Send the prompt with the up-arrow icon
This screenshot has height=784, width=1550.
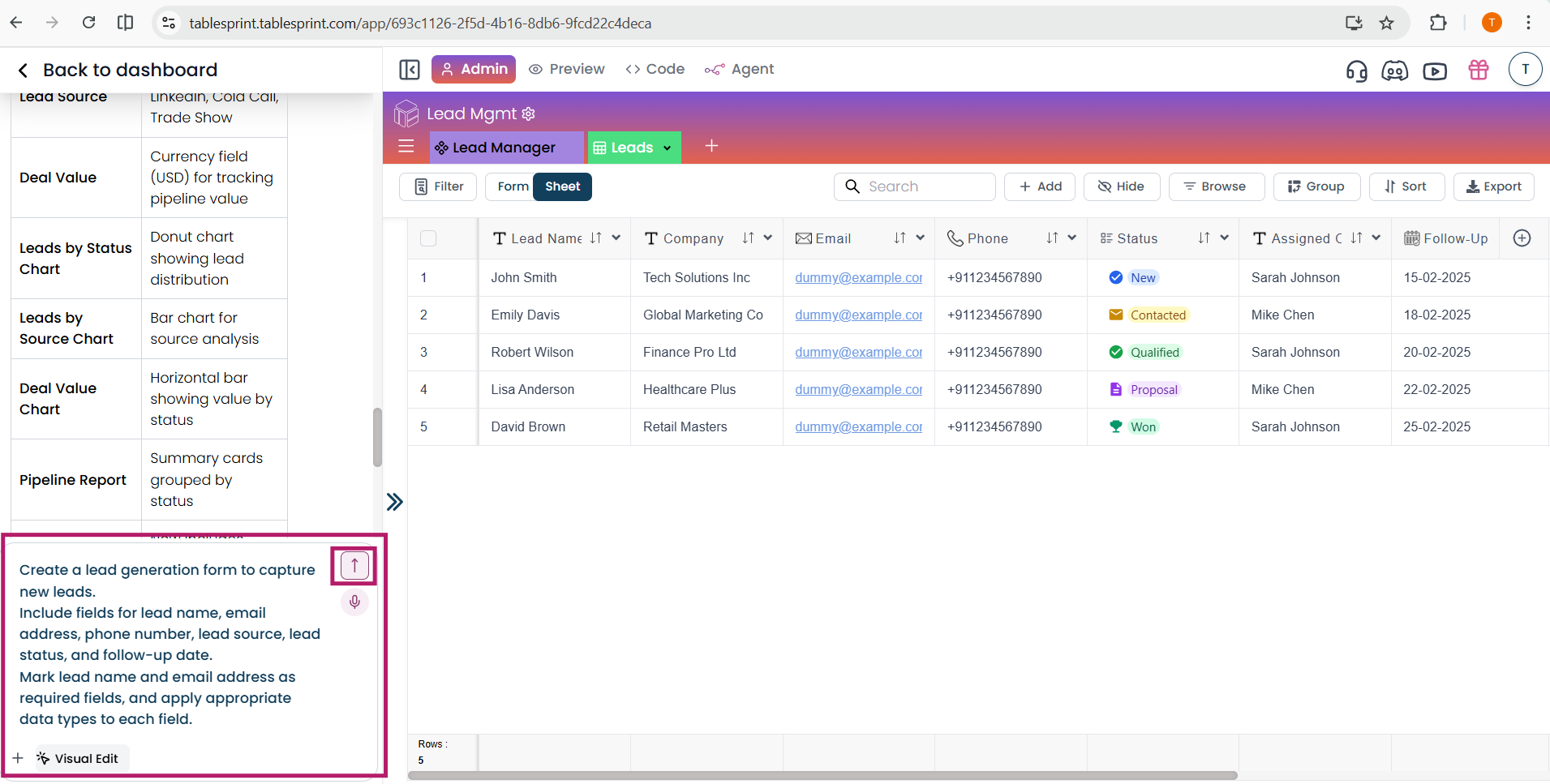point(354,565)
